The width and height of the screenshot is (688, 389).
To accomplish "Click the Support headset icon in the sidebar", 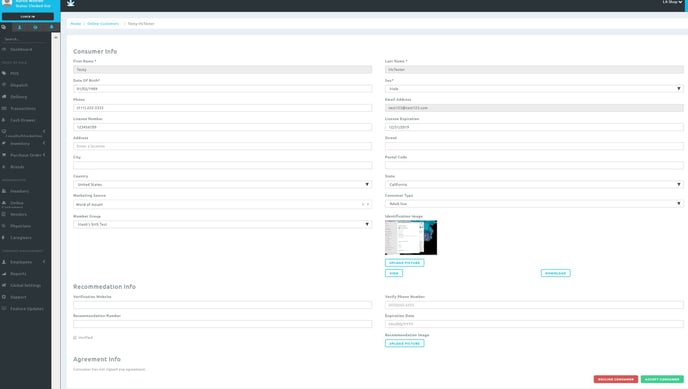I will pos(4,297).
